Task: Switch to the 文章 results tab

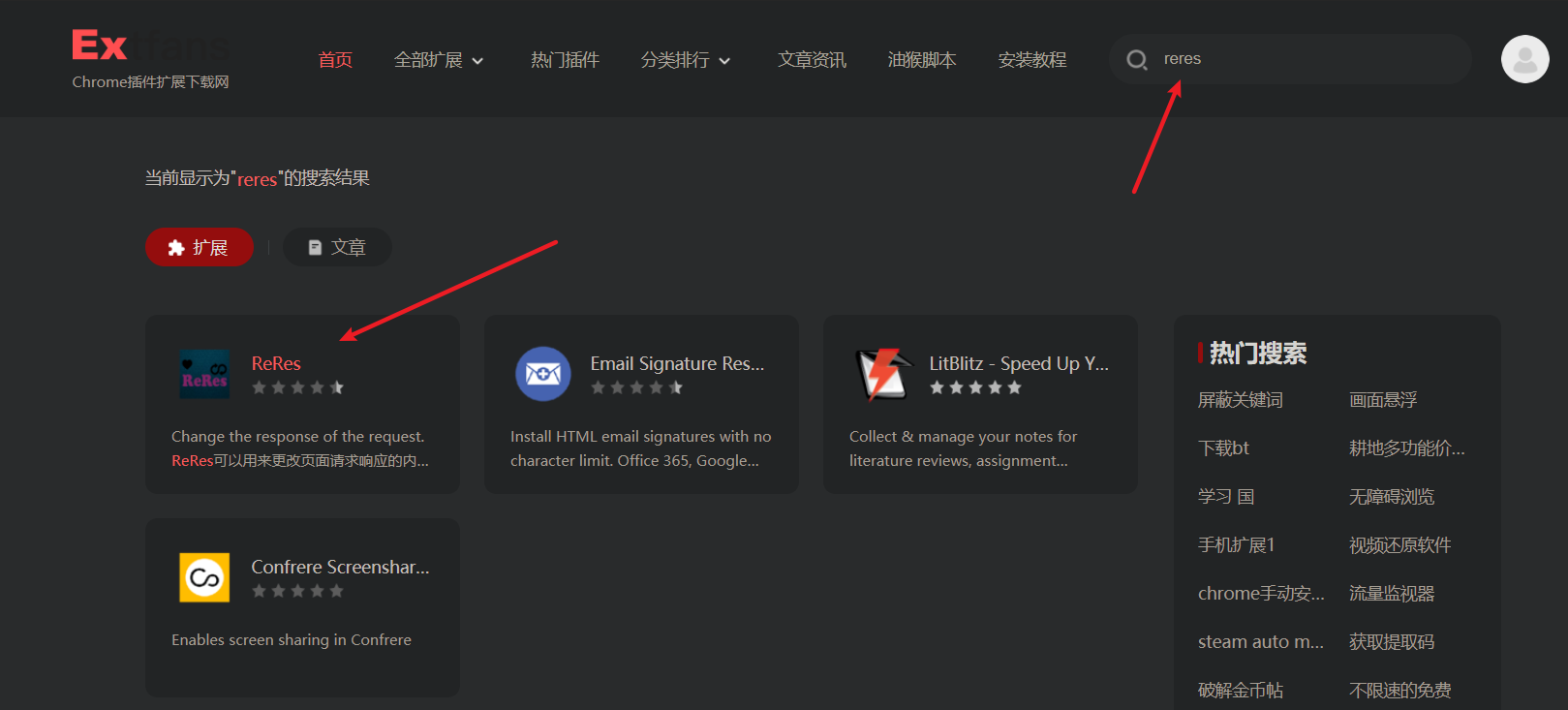Action: (337, 247)
